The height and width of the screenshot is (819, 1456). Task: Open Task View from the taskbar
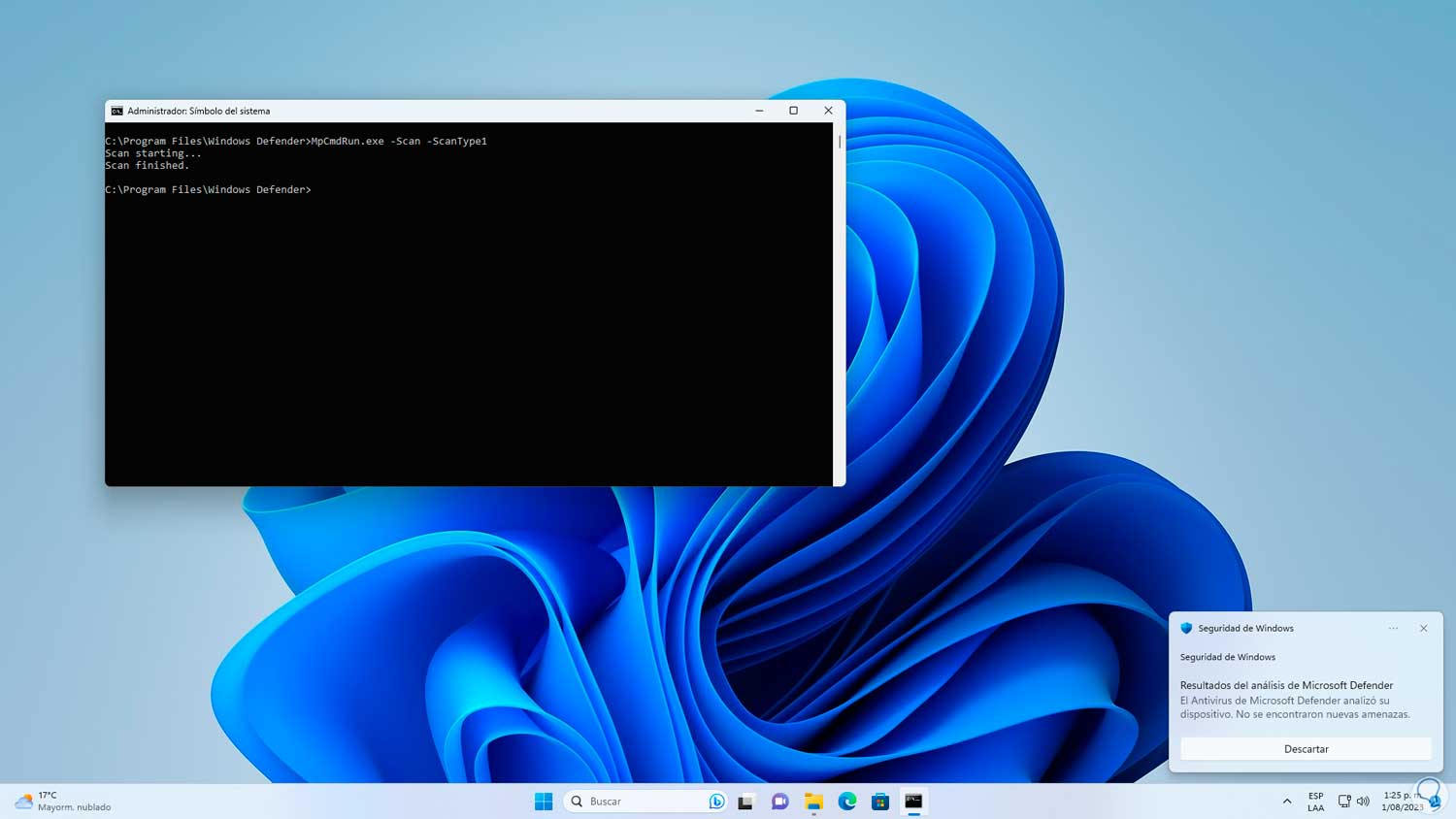[x=745, y=802]
